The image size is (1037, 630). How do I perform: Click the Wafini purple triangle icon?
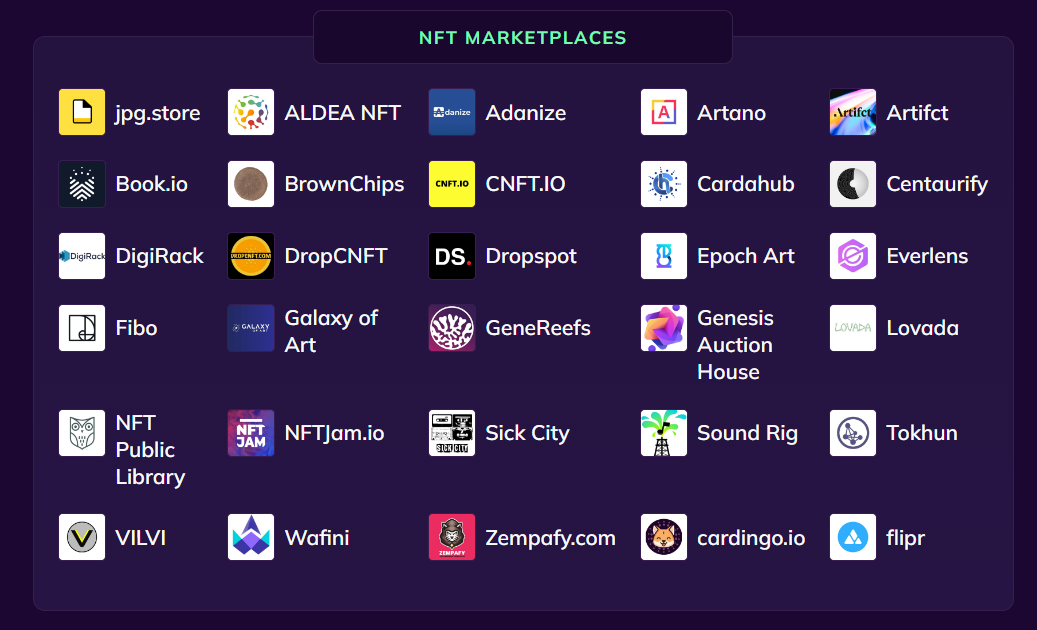(x=251, y=538)
